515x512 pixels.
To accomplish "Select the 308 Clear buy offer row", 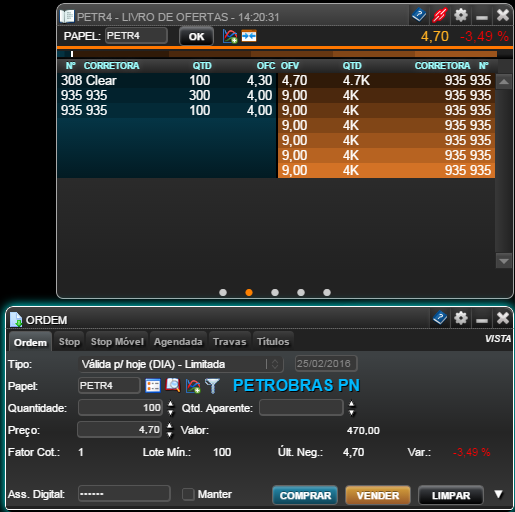I will pos(167,80).
